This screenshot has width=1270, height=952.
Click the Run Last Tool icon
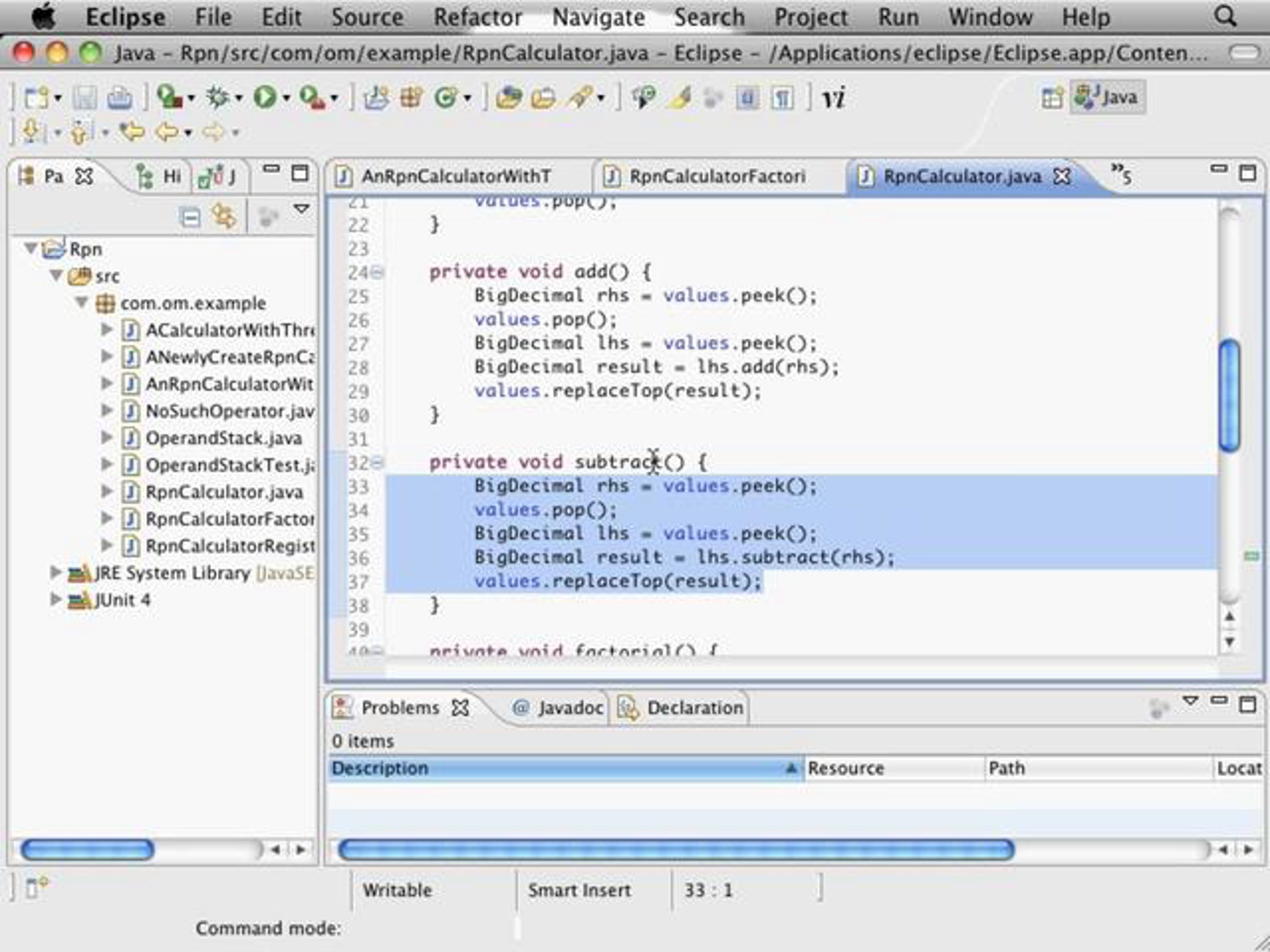[312, 97]
